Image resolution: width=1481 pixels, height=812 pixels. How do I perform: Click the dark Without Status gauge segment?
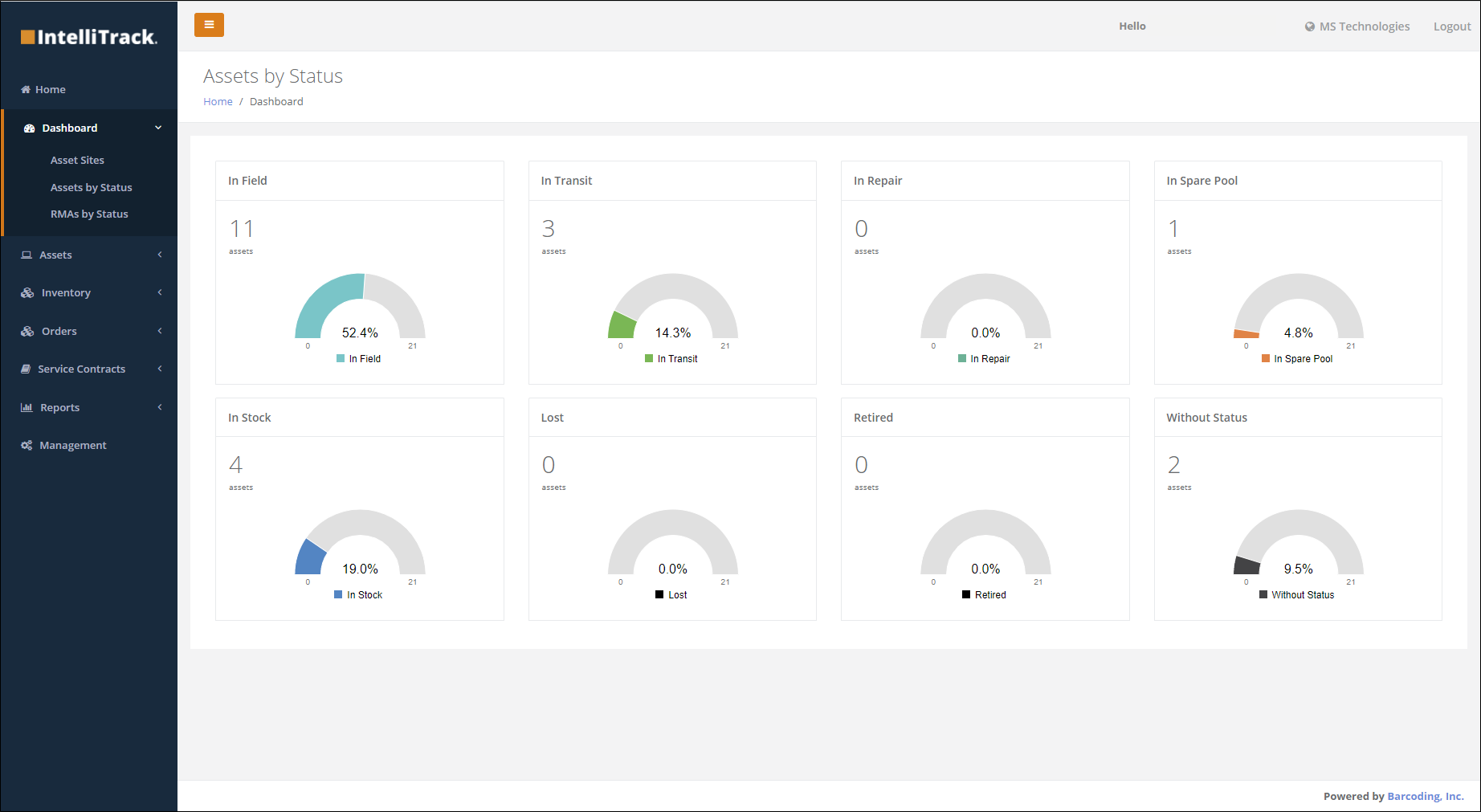[1246, 565]
